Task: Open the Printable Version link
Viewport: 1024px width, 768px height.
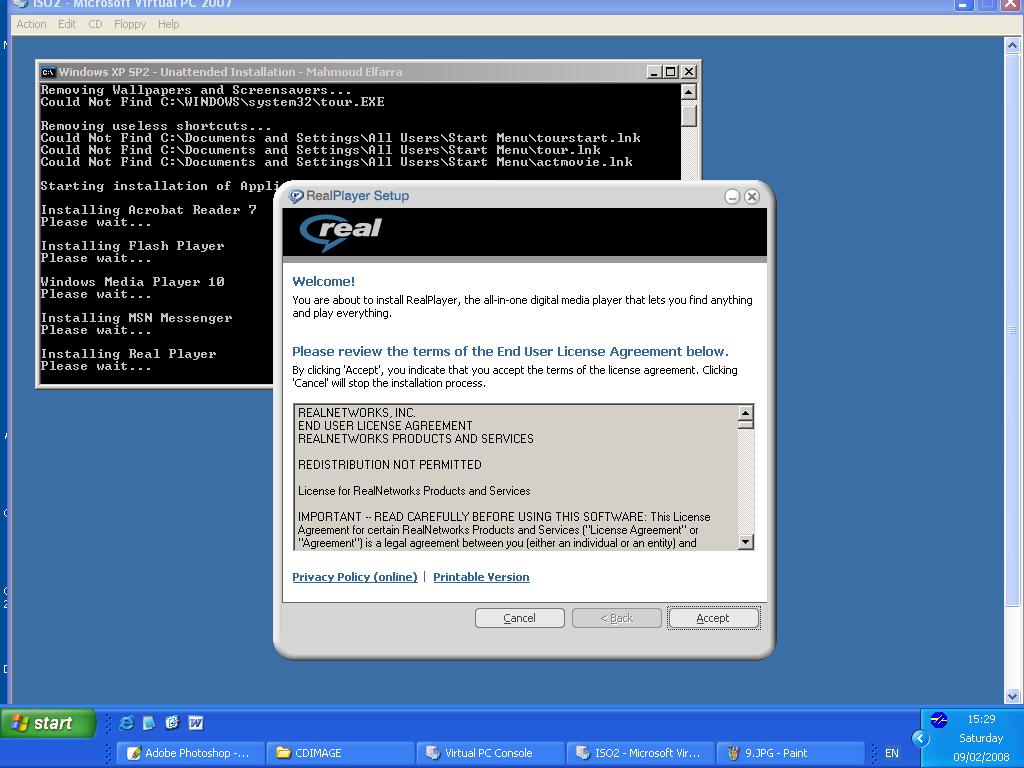Action: click(x=481, y=577)
